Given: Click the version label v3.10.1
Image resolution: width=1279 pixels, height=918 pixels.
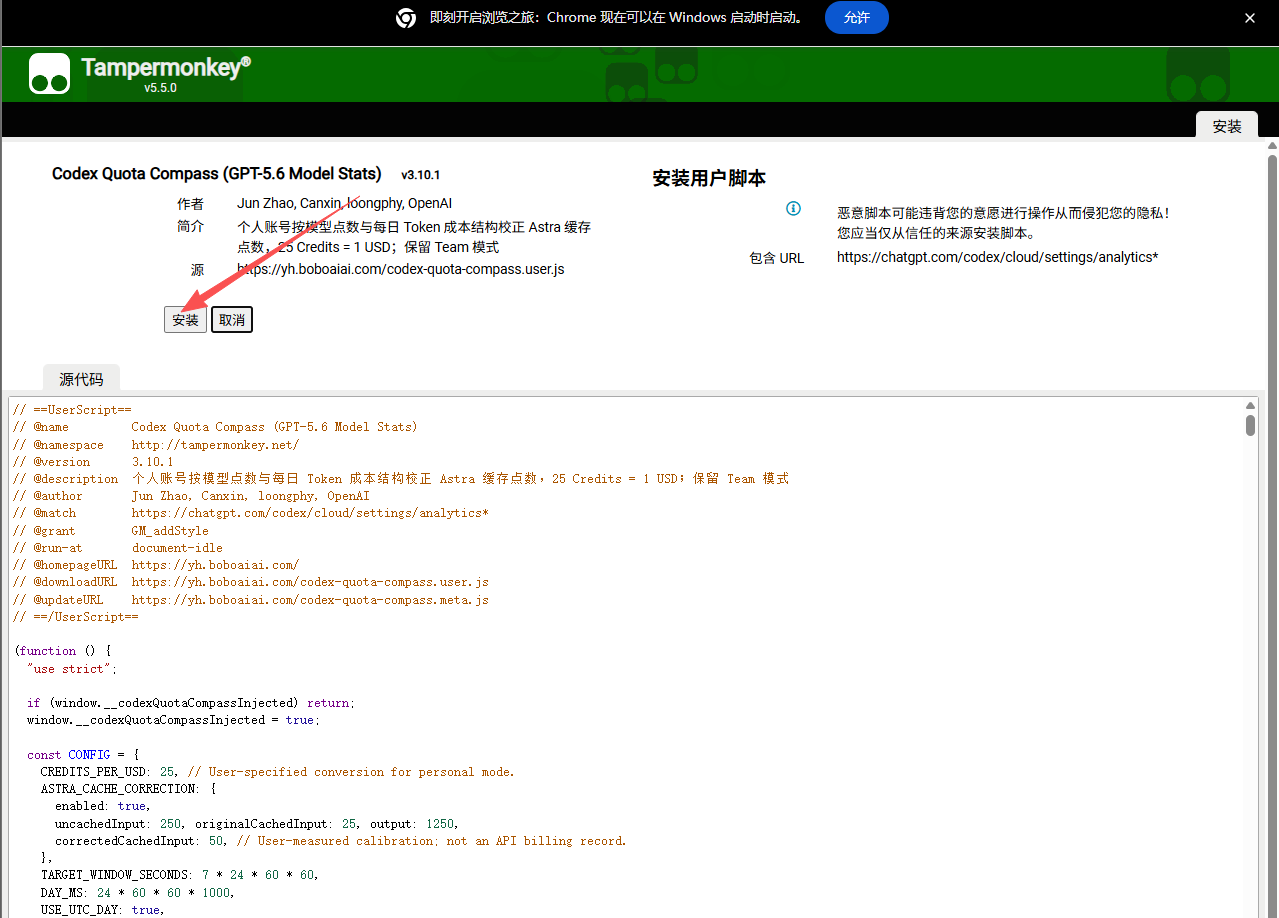Looking at the screenshot, I should [x=421, y=175].
